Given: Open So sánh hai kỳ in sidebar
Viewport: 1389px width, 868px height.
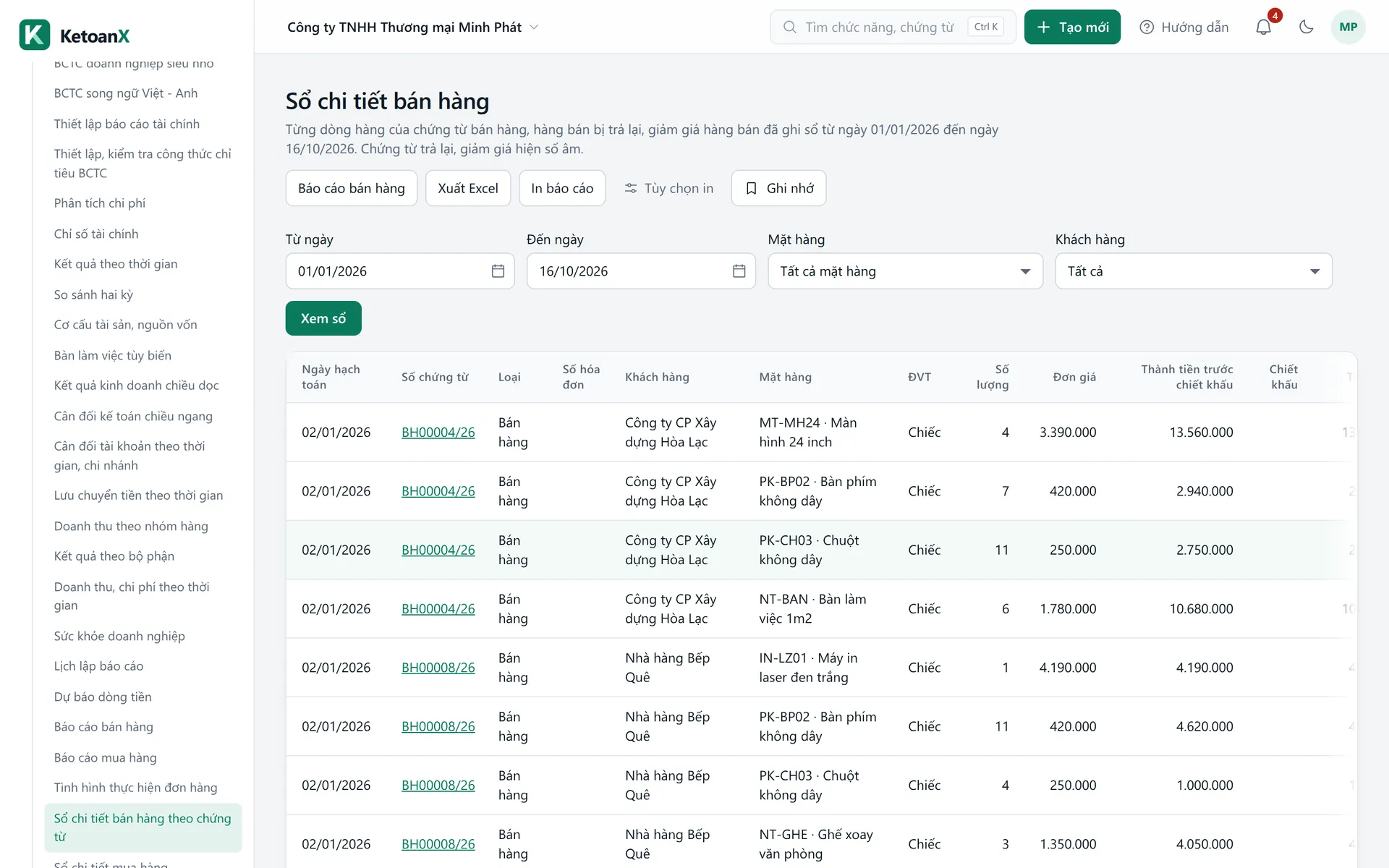Looking at the screenshot, I should tap(93, 294).
